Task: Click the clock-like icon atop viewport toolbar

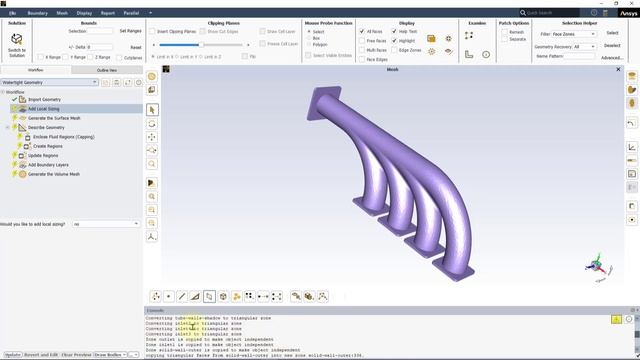Action: tap(152, 76)
